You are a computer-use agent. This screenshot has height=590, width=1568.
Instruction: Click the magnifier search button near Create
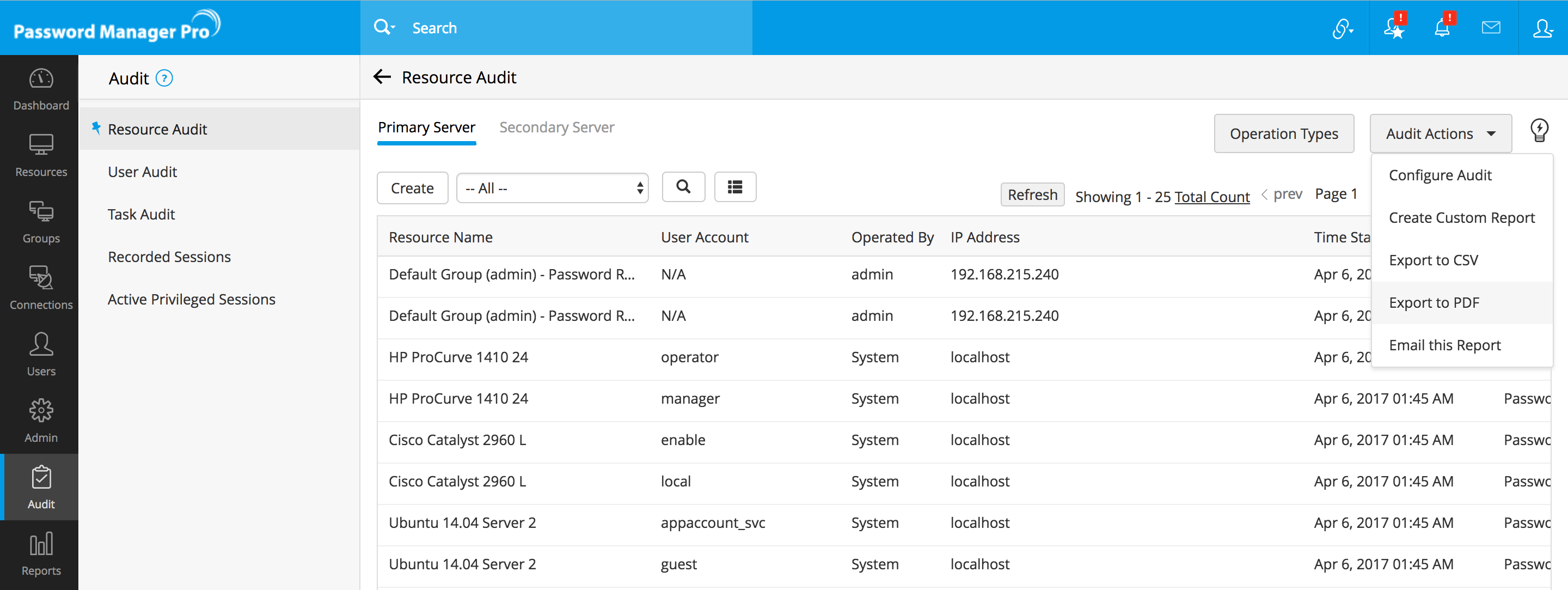(x=683, y=187)
